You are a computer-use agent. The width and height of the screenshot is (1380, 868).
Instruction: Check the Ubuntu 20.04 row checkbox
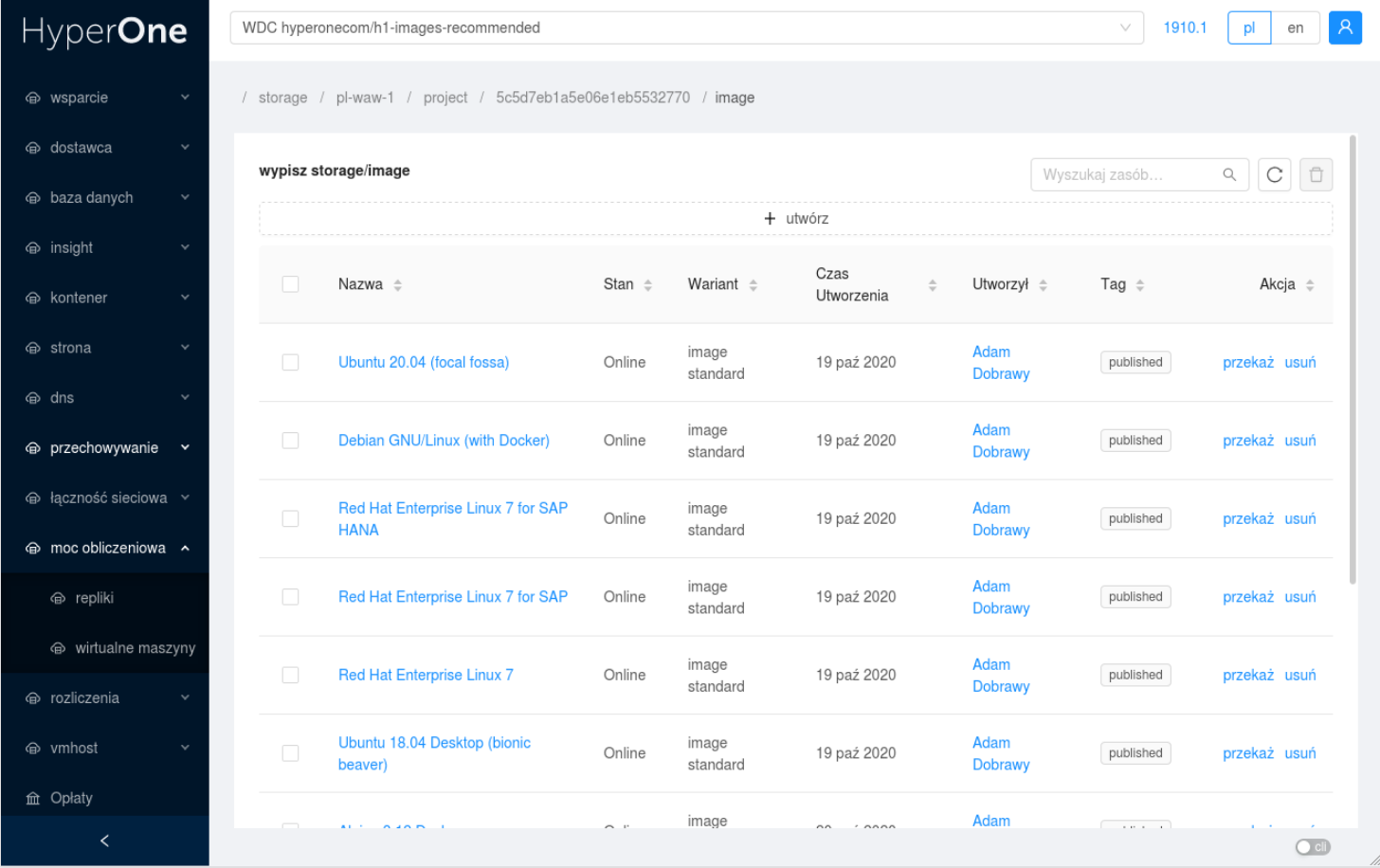(x=290, y=362)
